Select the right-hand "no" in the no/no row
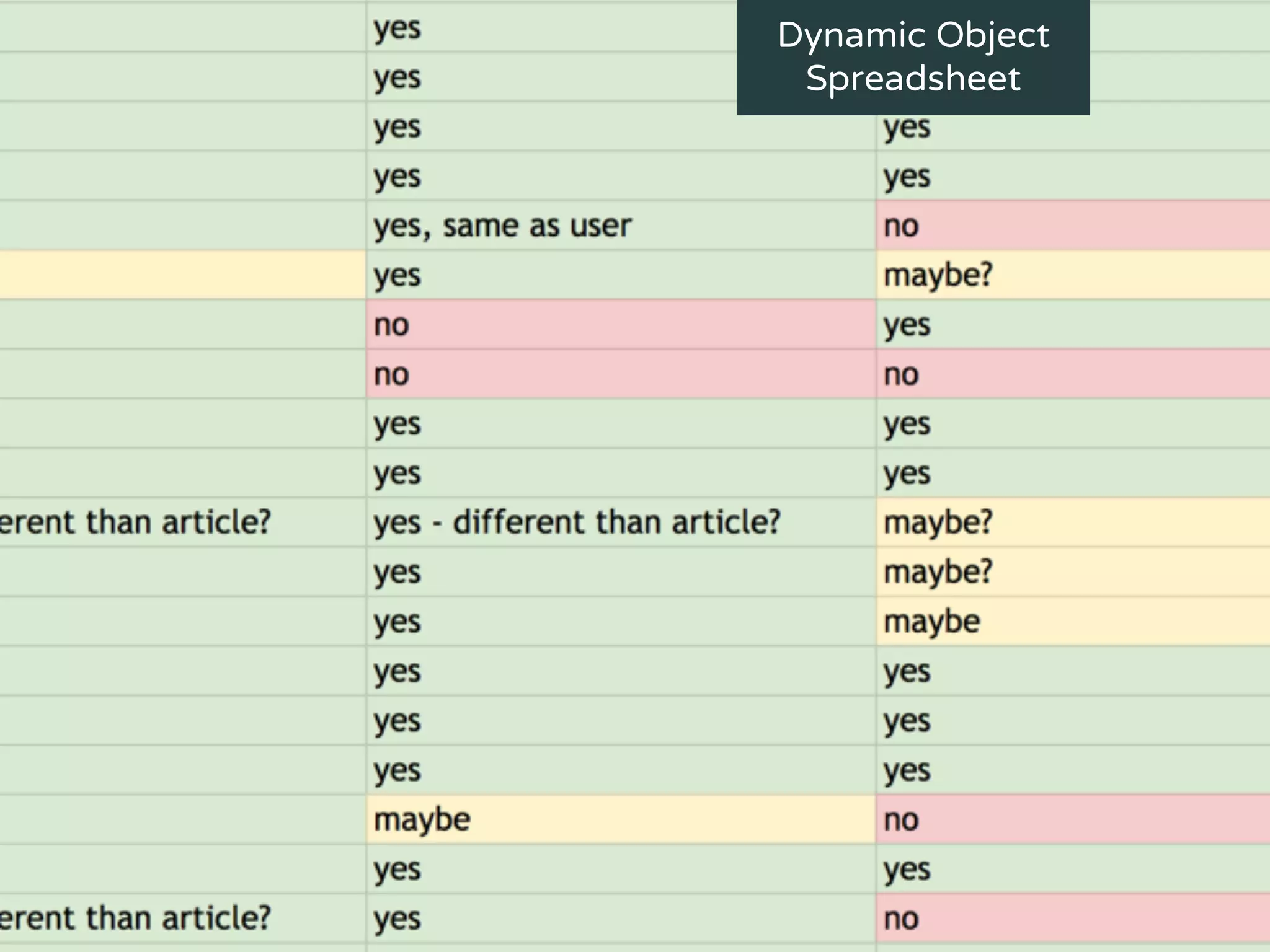This screenshot has width=1270, height=952. [1073, 374]
